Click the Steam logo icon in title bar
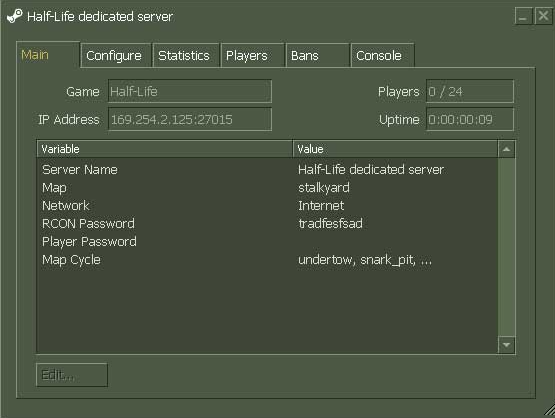Screen dimensions: 555x418 tap(15, 16)
